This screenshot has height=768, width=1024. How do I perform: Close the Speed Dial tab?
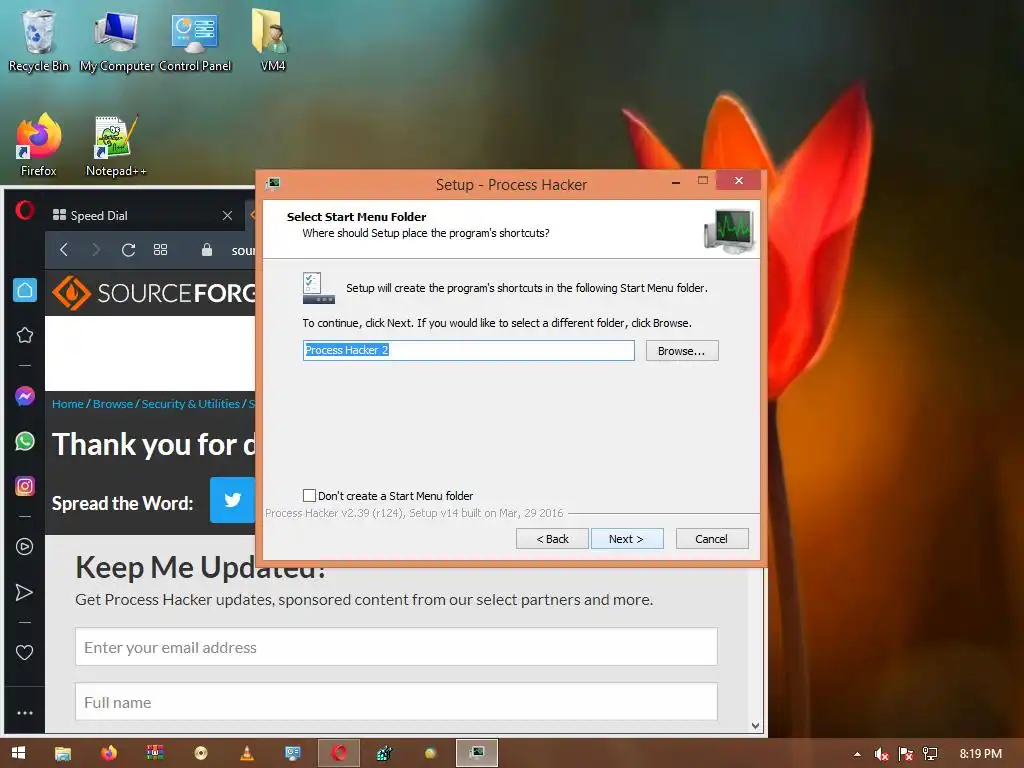[x=227, y=216]
